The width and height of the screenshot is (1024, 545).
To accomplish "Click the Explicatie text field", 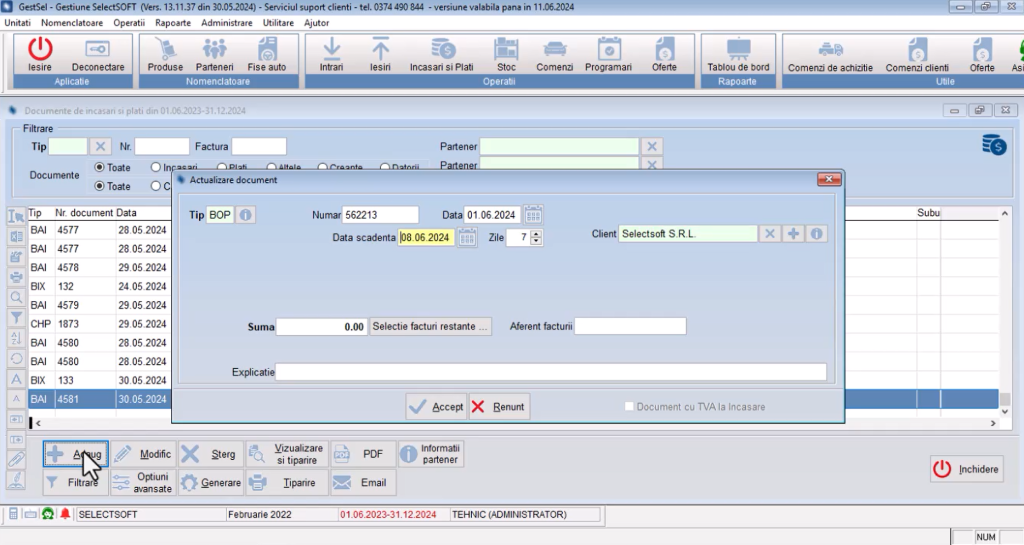I will pos(551,372).
